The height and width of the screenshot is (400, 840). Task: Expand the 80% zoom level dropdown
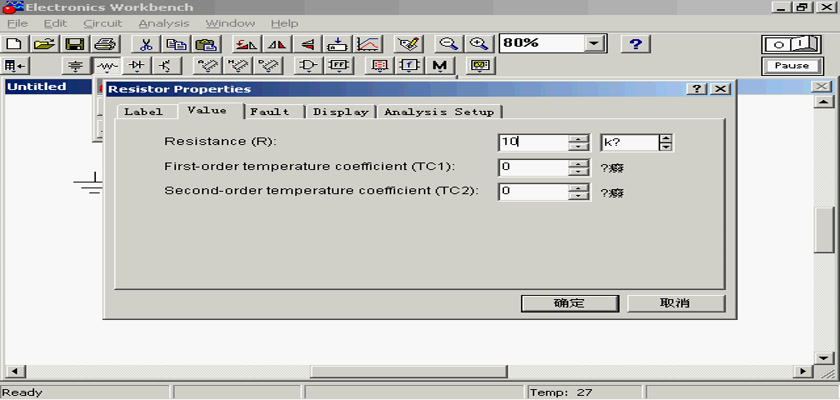(596, 44)
